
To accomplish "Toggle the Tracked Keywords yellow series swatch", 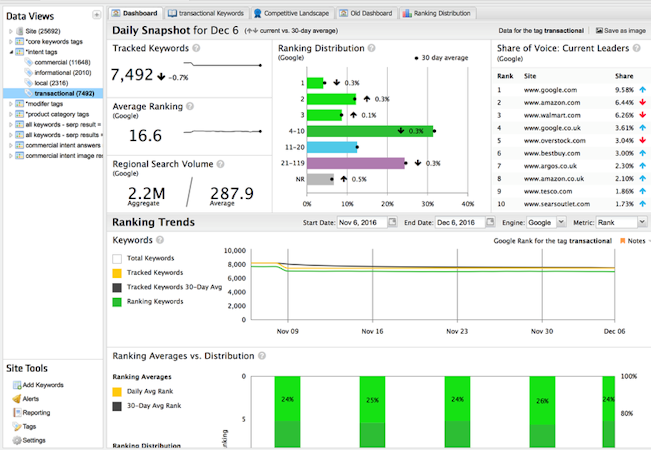I will [117, 273].
